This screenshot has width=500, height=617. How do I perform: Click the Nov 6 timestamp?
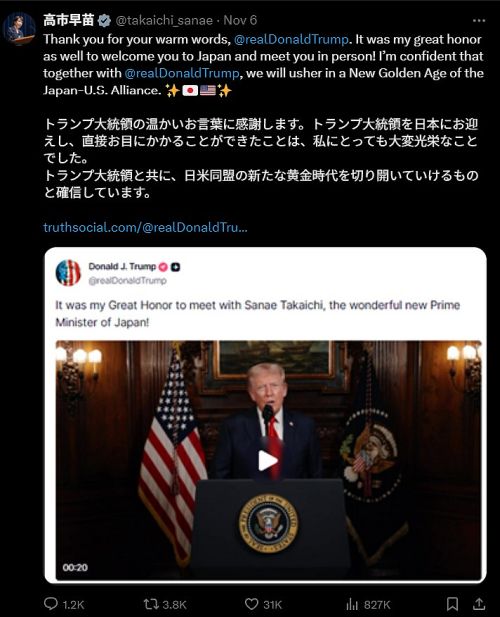[240, 20]
